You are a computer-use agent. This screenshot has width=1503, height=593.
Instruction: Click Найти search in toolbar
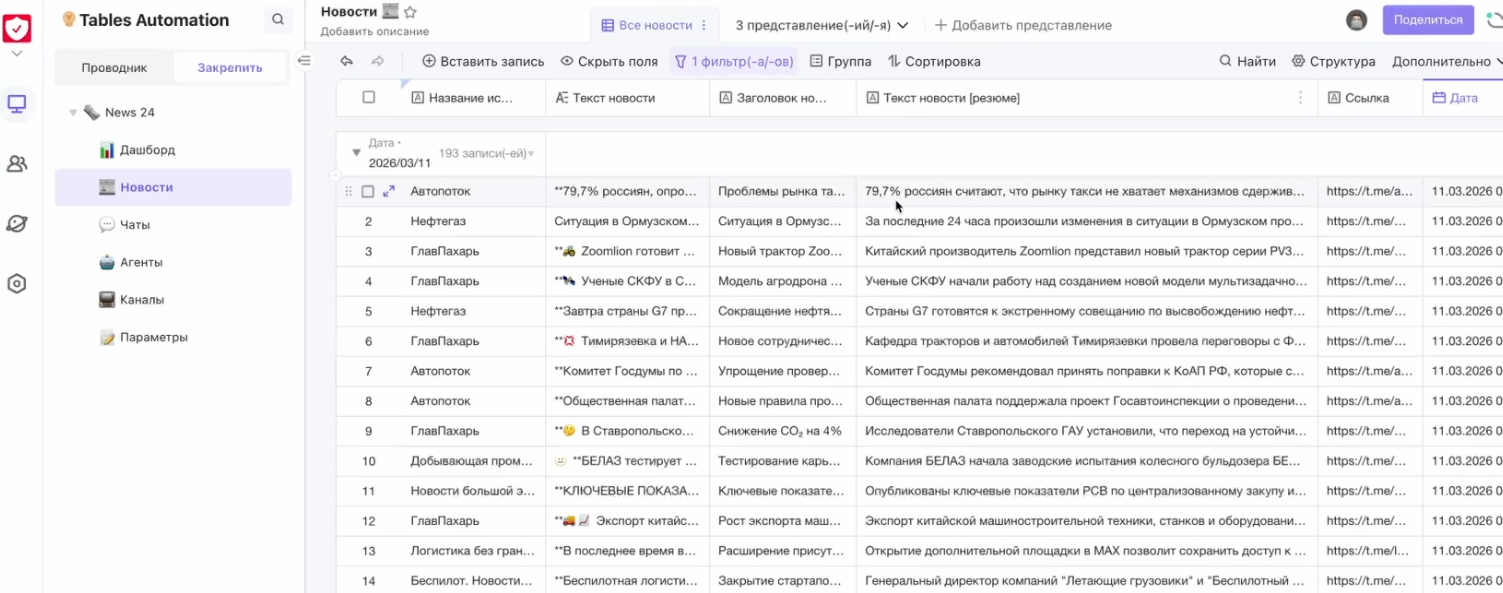point(1247,61)
